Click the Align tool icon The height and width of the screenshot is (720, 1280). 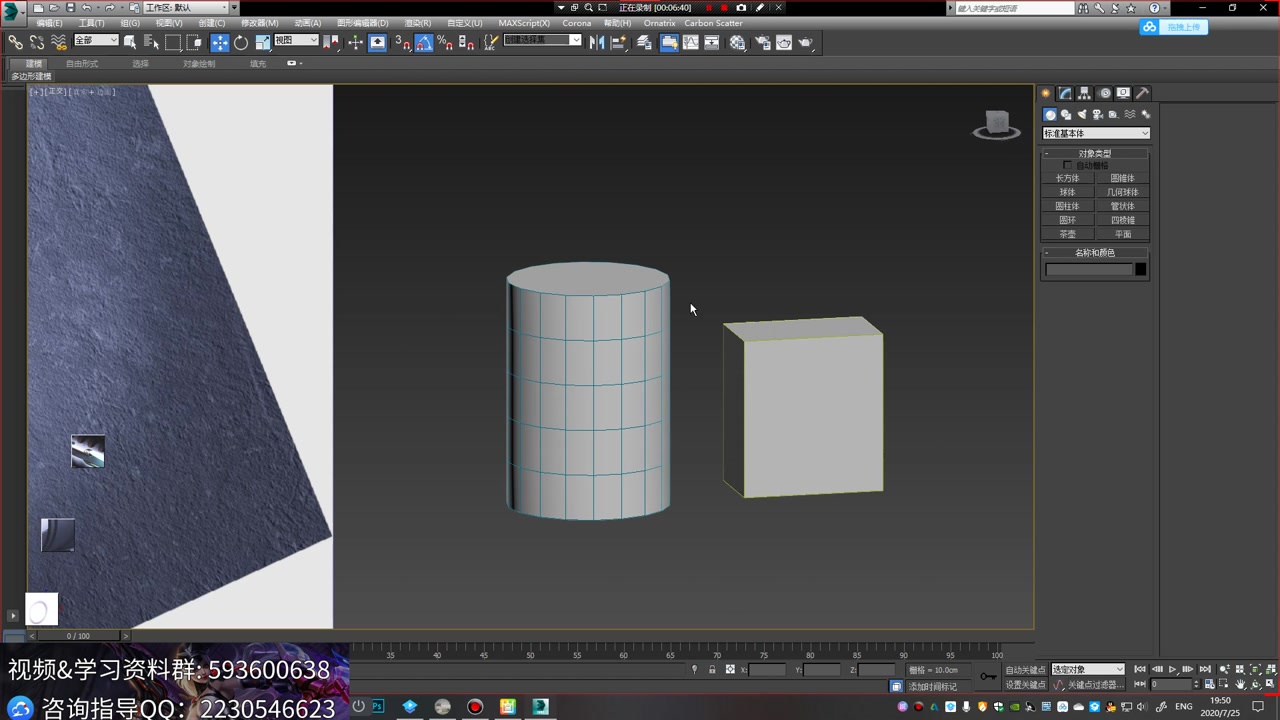click(618, 42)
